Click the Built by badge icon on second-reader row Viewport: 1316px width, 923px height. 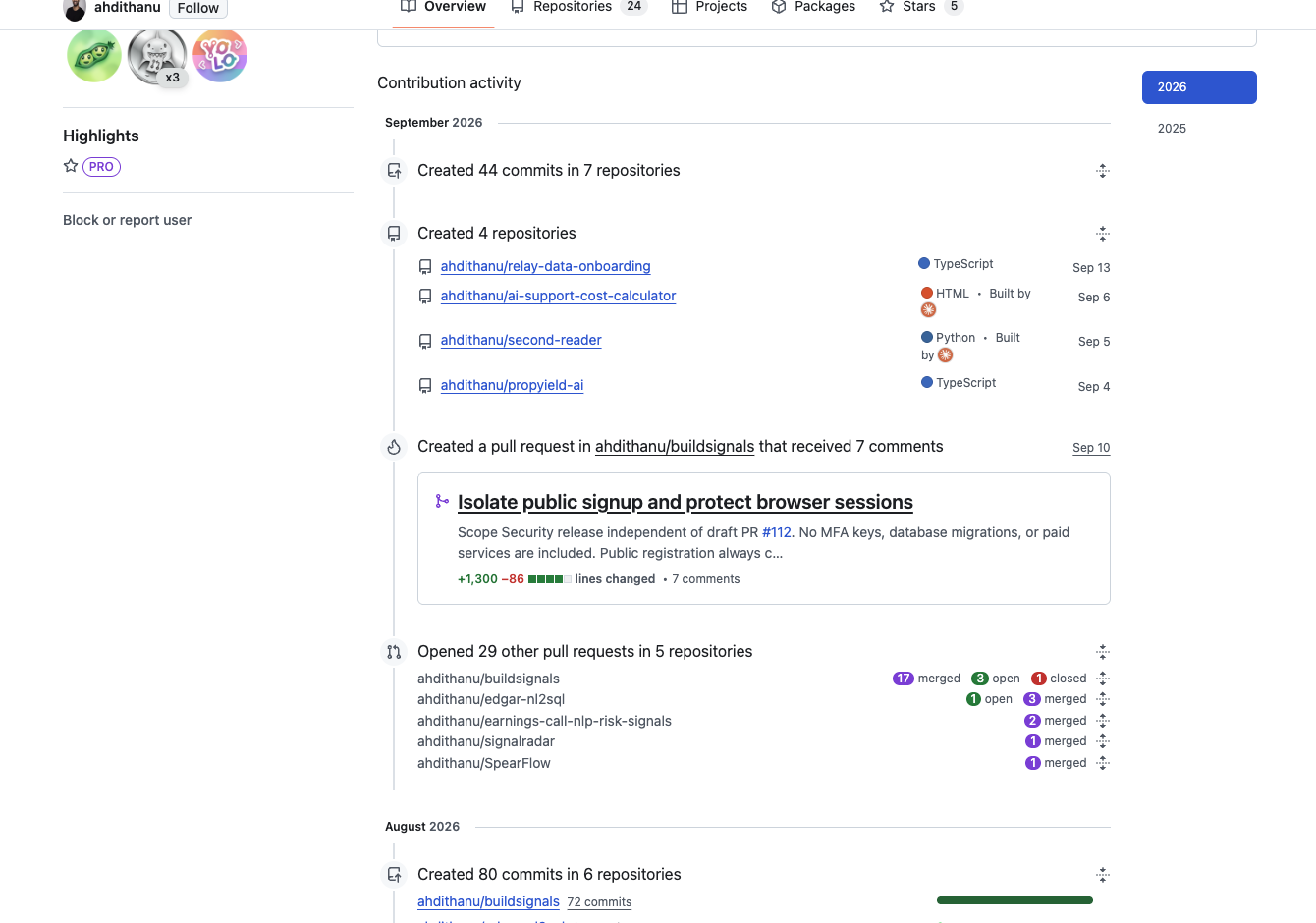(x=945, y=355)
